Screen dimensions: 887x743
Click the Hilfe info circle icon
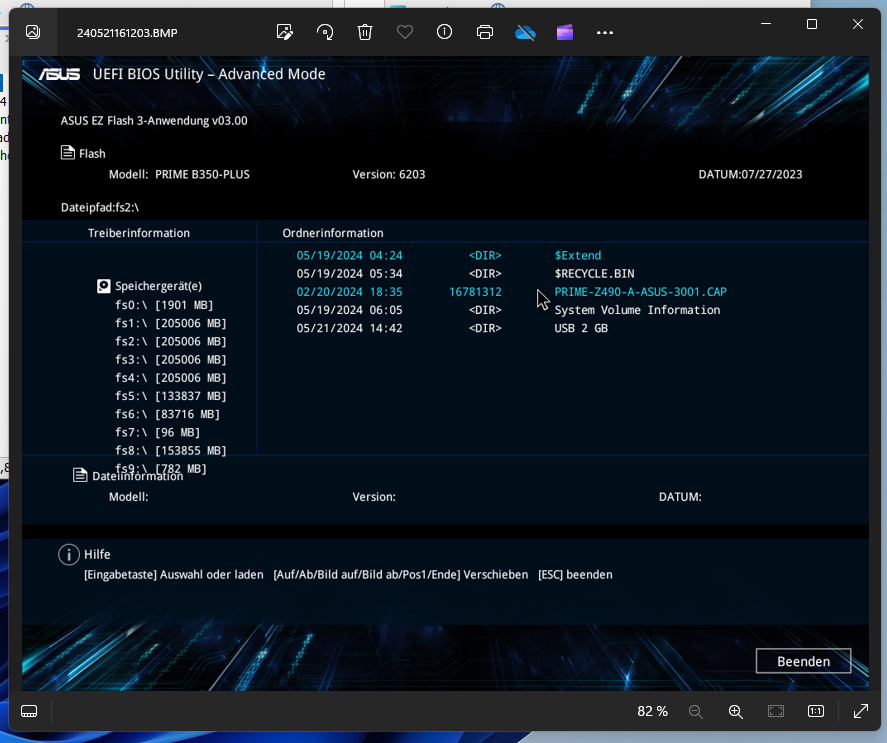point(69,555)
